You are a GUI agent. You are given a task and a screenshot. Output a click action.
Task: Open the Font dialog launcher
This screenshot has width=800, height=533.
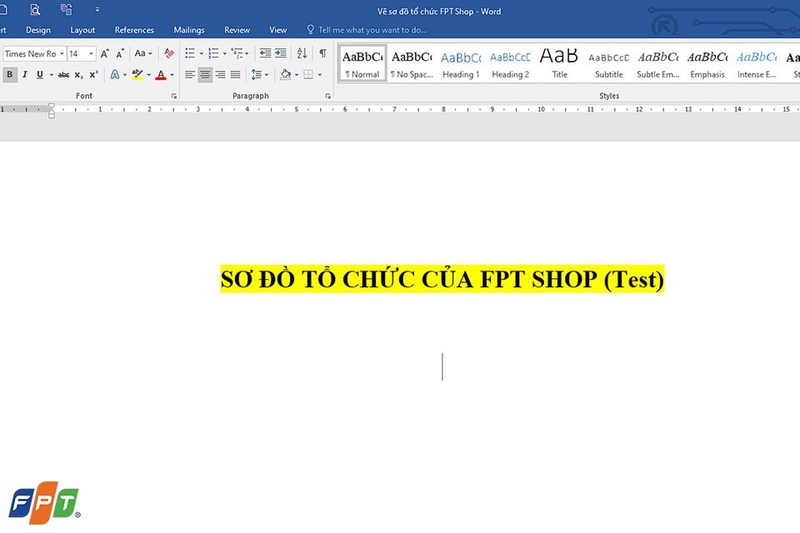point(174,96)
